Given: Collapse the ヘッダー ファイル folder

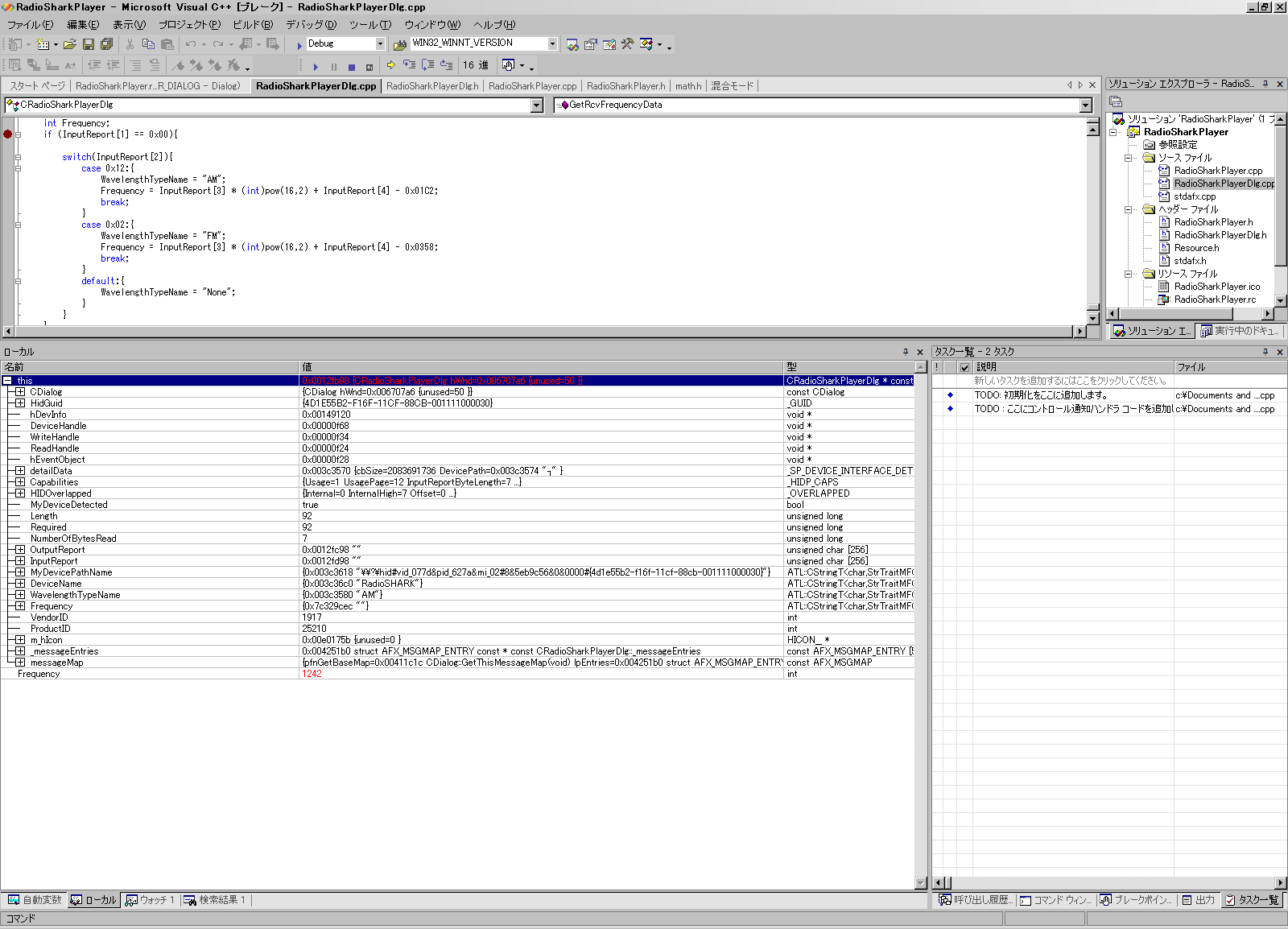Looking at the screenshot, I should pyautogui.click(x=1129, y=209).
